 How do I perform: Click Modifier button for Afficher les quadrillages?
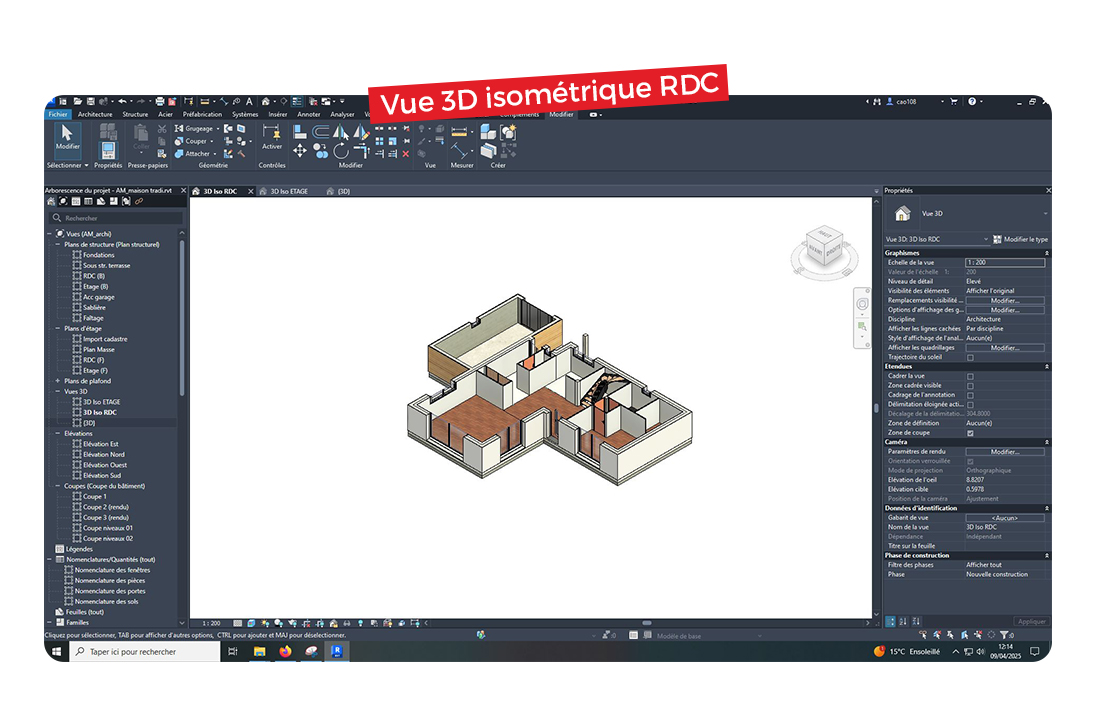[x=1005, y=348]
